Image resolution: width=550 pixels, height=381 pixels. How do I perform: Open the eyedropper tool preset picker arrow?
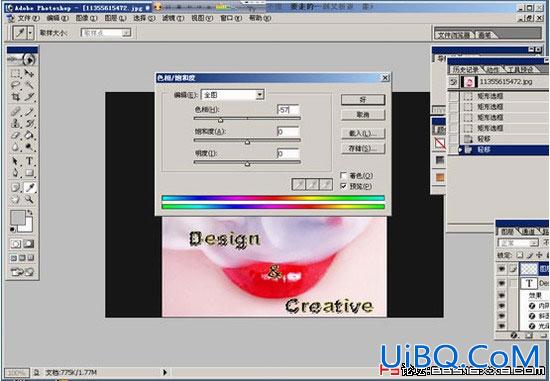(x=30, y=33)
